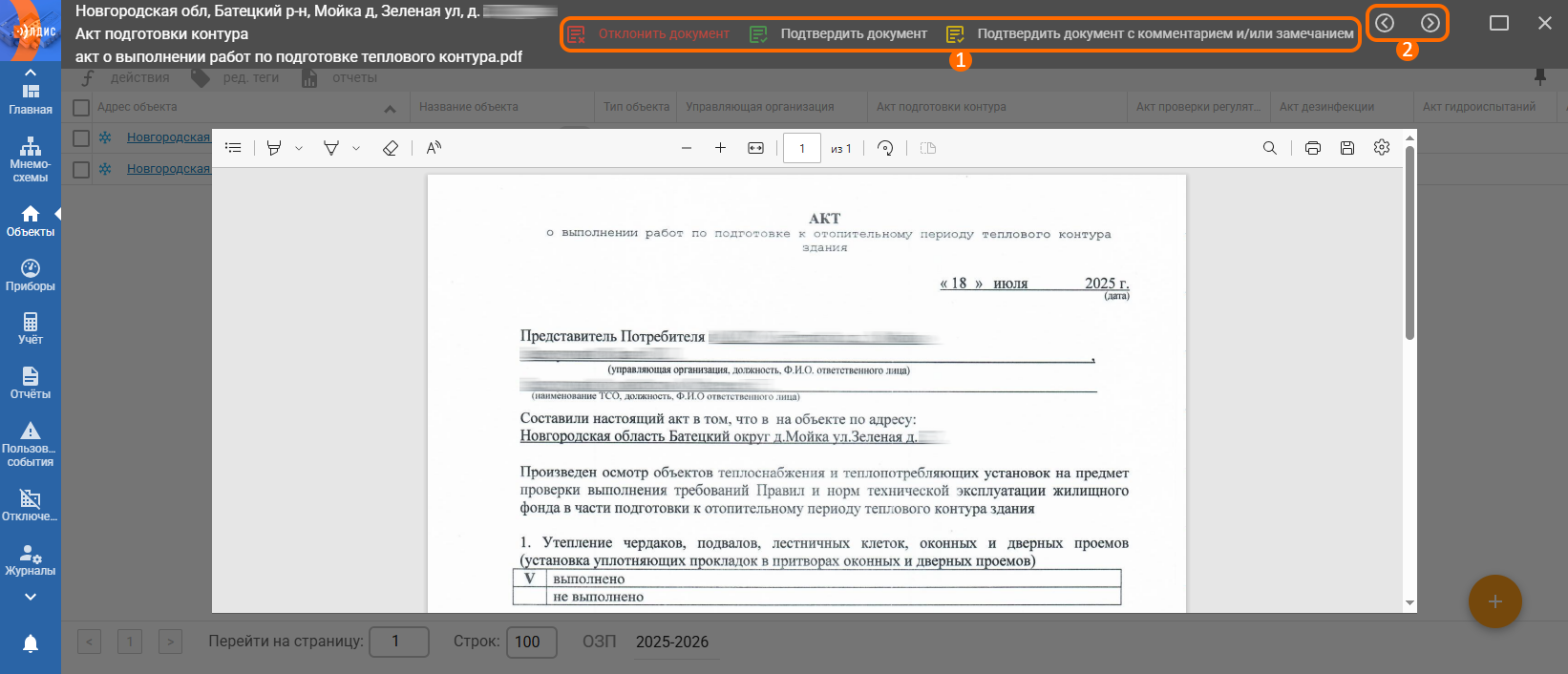Image resolution: width=1568 pixels, height=674 pixels.
Task: Rotate the PDF page
Action: click(886, 148)
